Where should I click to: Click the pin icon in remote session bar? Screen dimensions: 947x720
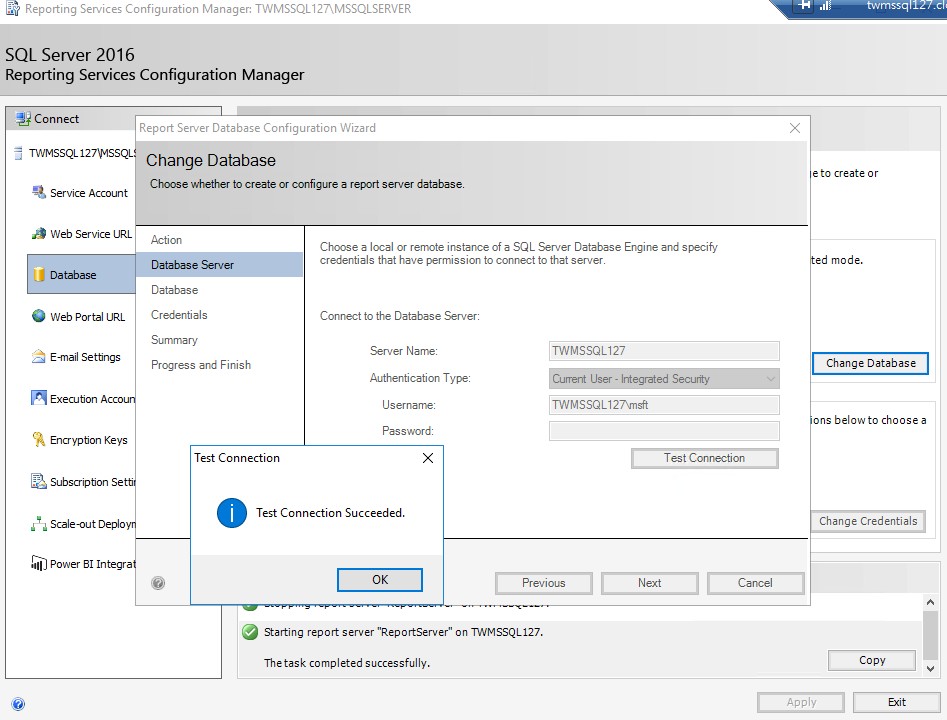(804, 5)
